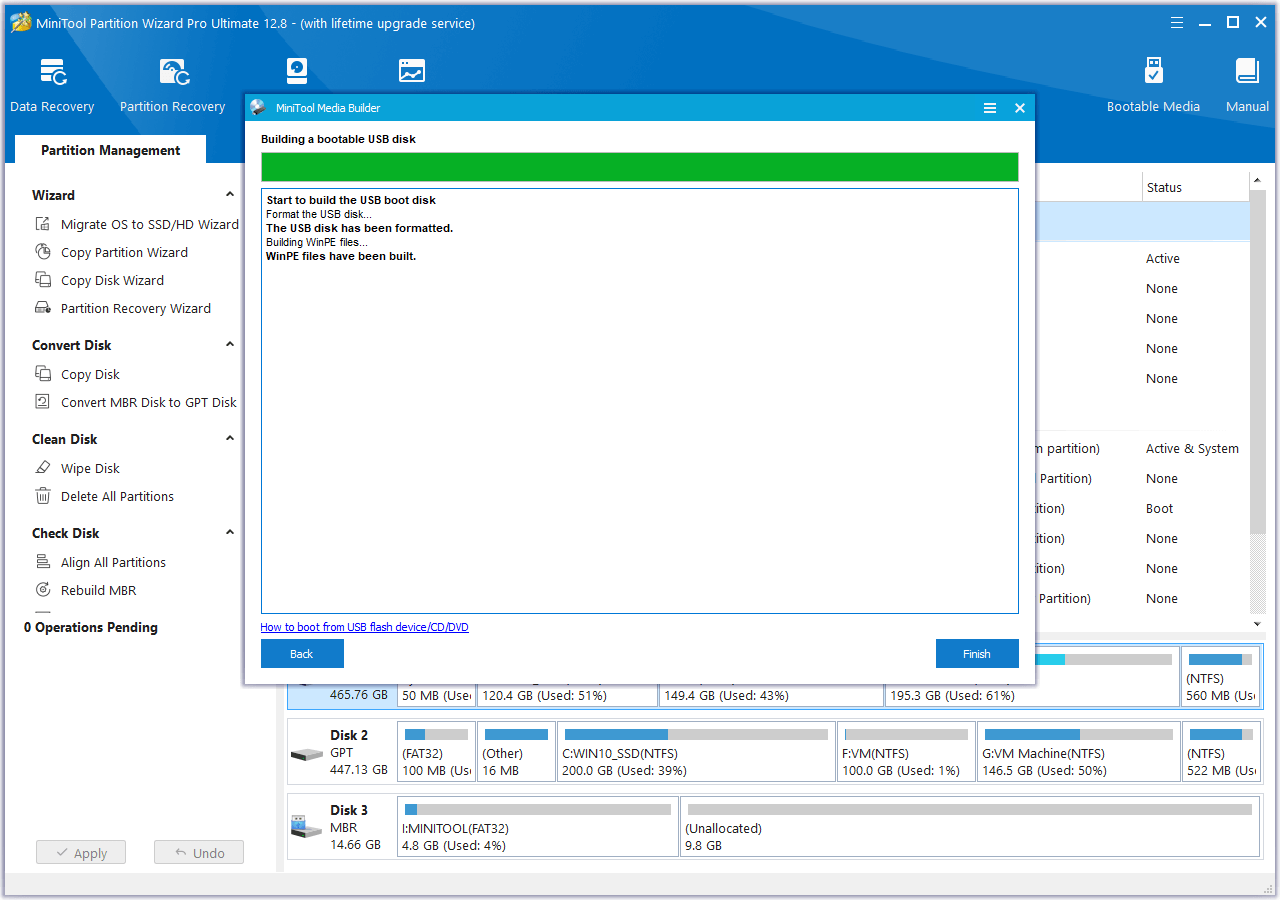
Task: Click the green build progress bar
Action: (640, 167)
